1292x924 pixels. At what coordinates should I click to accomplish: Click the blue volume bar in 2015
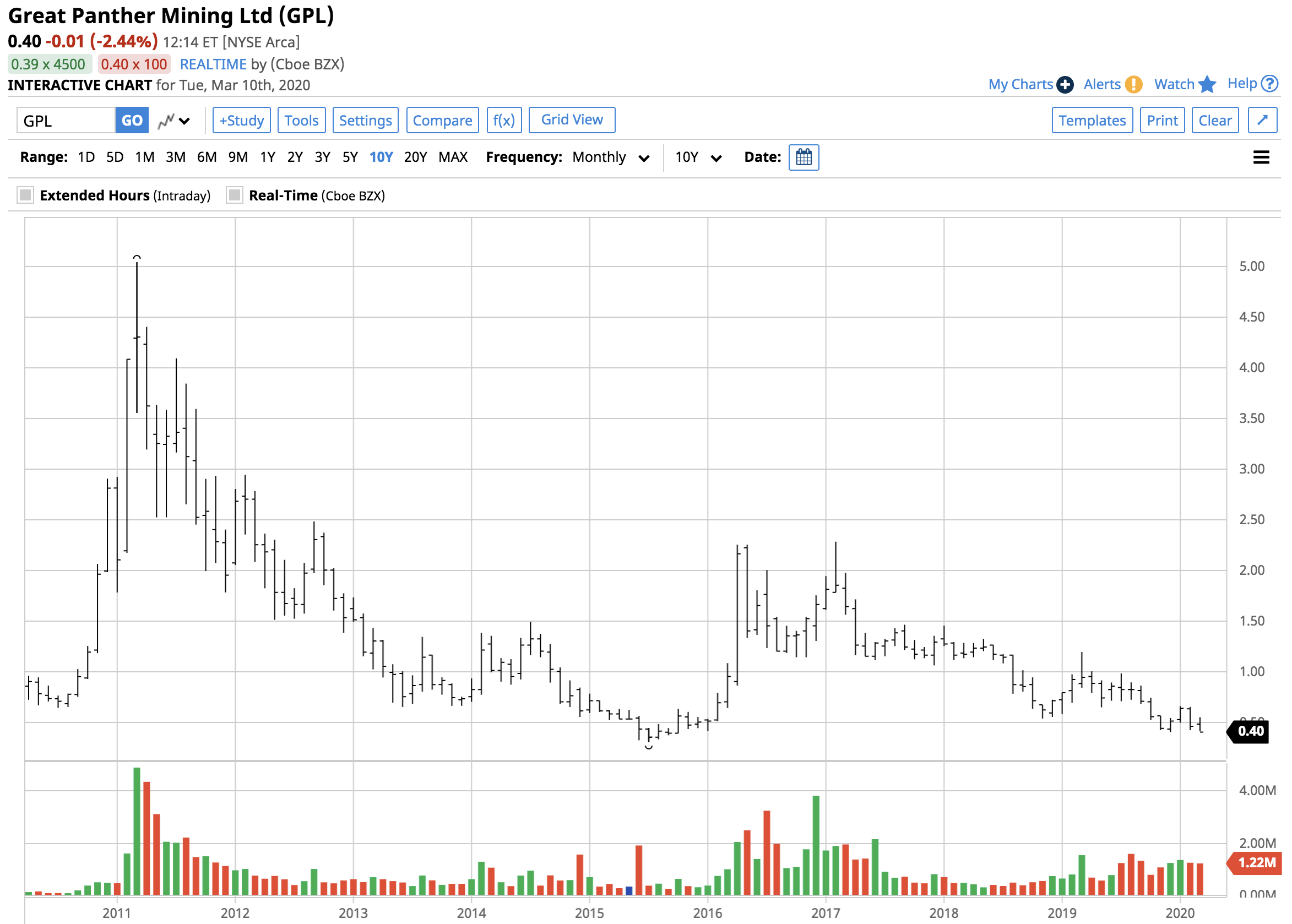628,890
